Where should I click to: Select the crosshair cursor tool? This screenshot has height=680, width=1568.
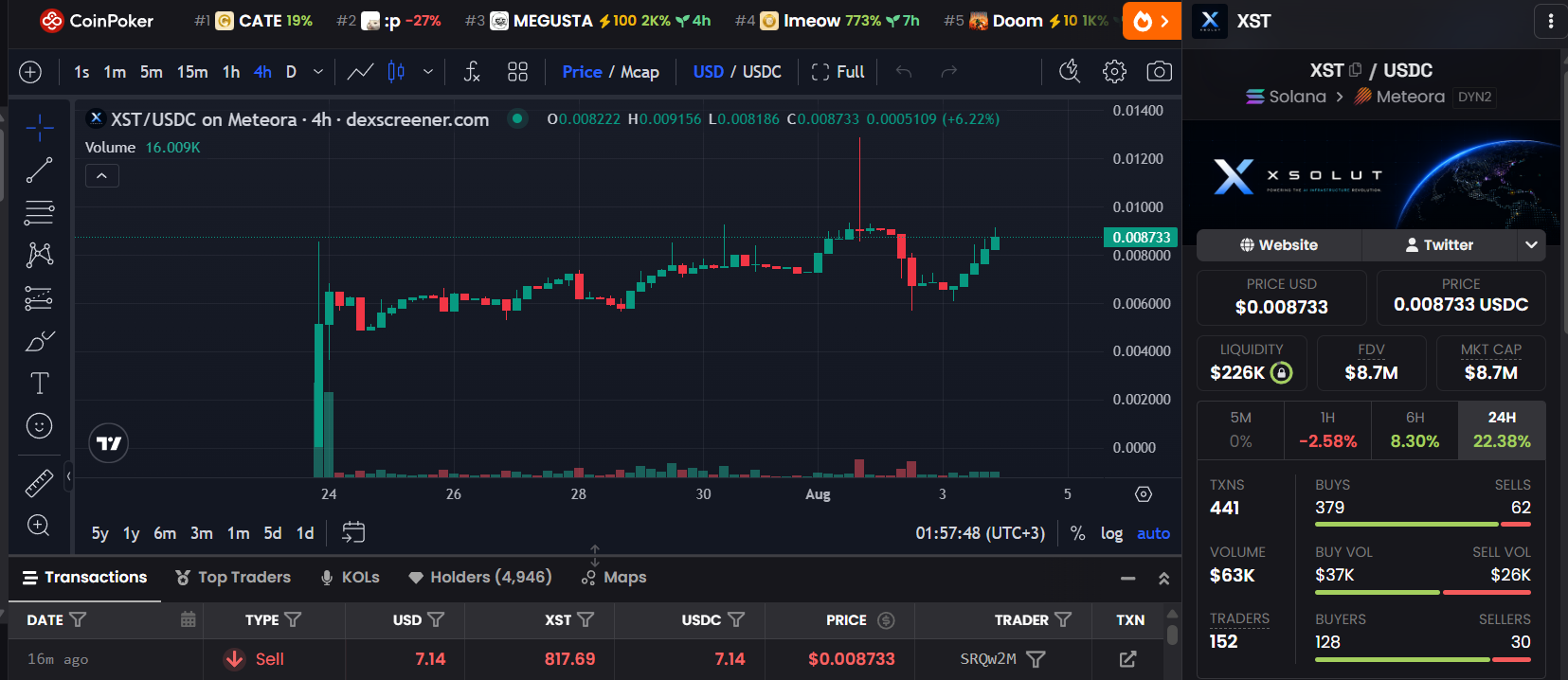(39, 127)
